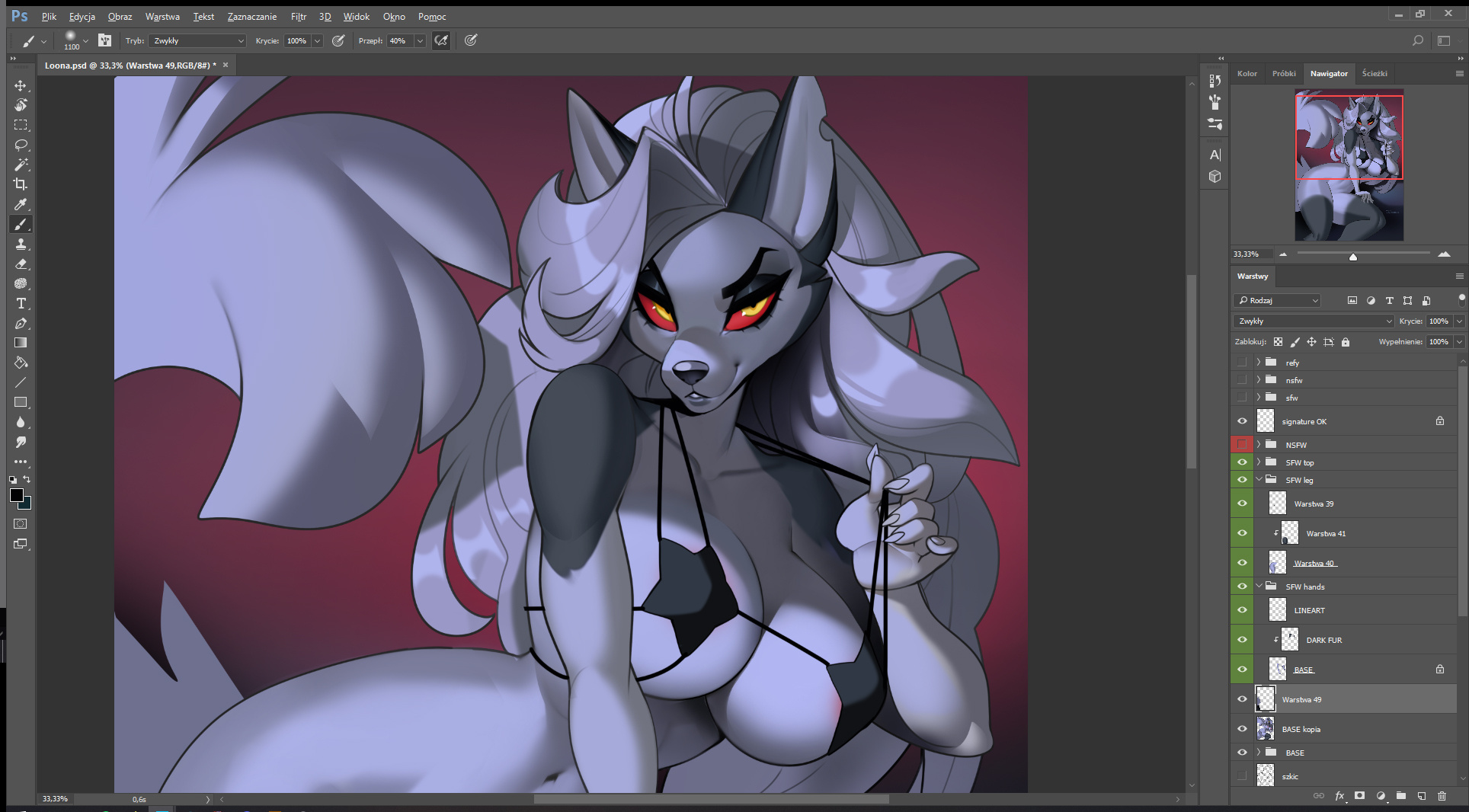
Task: Delete the selected layer
Action: [1442, 796]
